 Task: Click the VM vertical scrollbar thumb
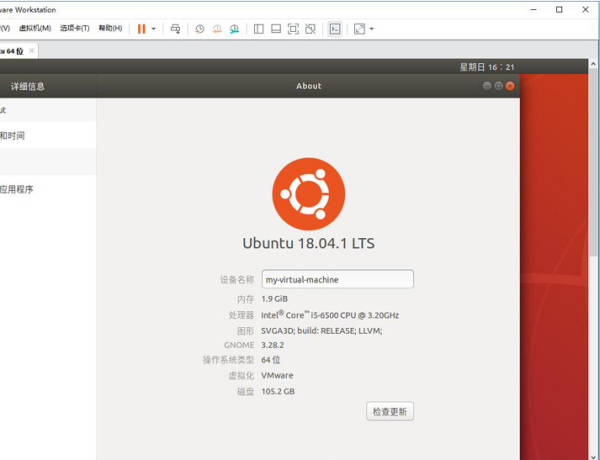(x=593, y=162)
